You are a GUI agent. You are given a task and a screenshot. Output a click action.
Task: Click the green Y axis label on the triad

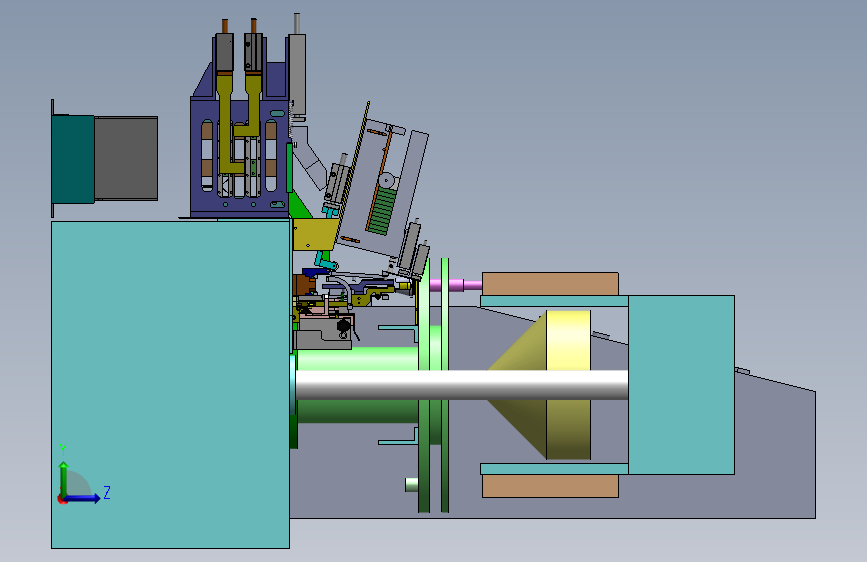pyautogui.click(x=63, y=449)
